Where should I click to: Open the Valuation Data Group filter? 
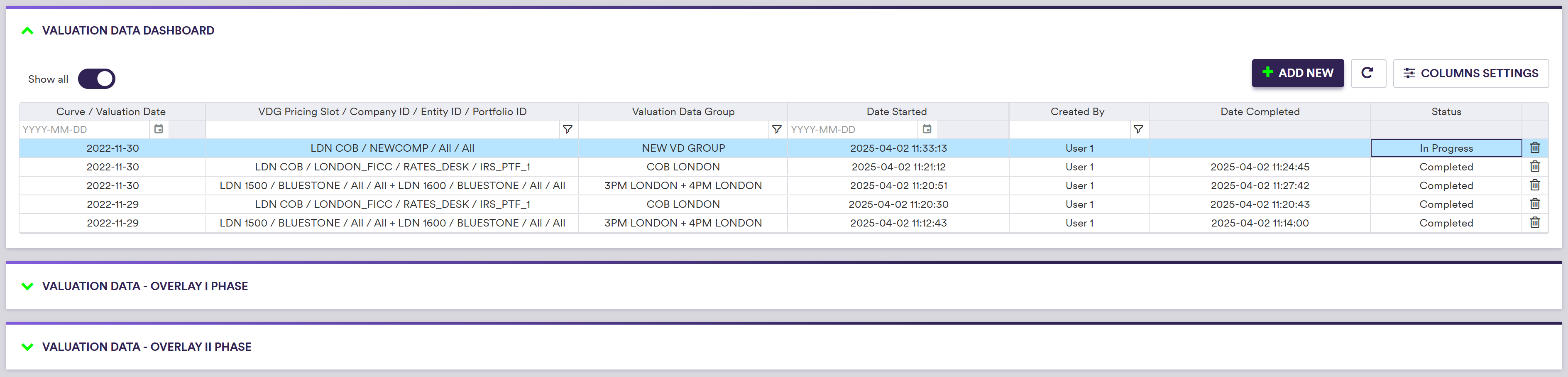click(x=776, y=129)
